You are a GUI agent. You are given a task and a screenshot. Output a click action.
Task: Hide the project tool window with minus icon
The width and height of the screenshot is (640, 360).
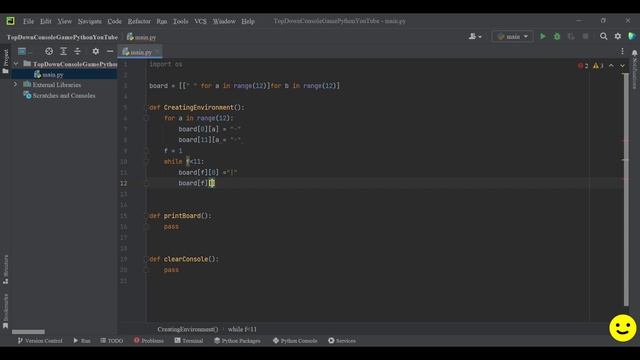point(110,51)
